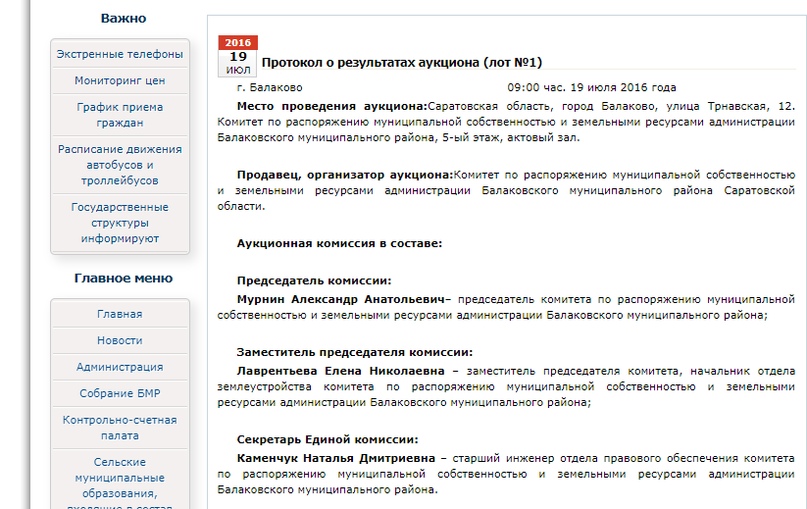Click the 2016 July 19 date badge
The width and height of the screenshot is (807, 509).
[x=237, y=57]
